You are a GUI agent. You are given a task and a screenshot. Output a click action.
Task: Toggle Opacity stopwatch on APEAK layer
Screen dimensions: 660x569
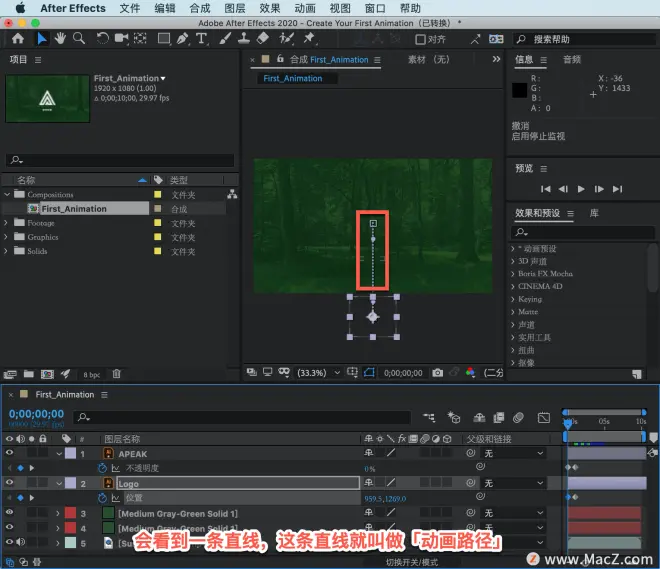pos(102,468)
